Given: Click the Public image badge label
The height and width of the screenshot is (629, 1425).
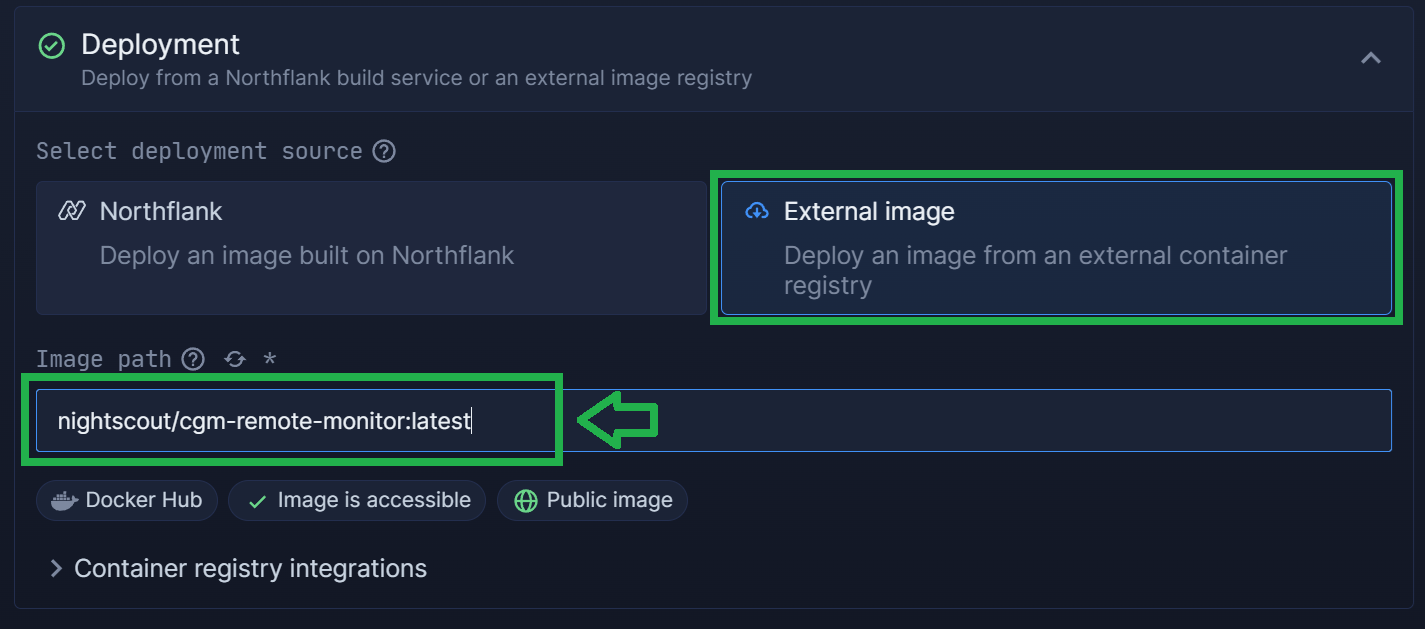Looking at the screenshot, I should click(x=610, y=500).
